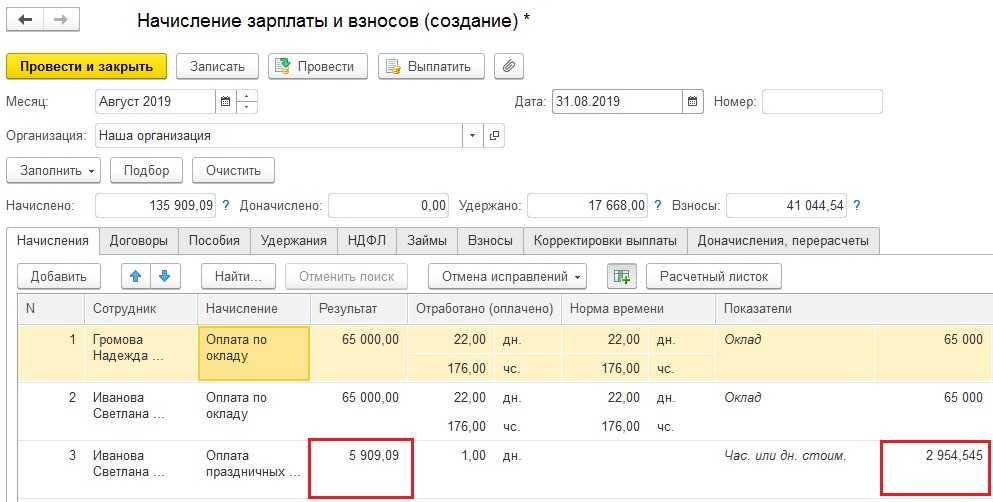Image resolution: width=993 pixels, height=502 pixels.
Task: Open the calendar picker for Дата
Action: (692, 101)
